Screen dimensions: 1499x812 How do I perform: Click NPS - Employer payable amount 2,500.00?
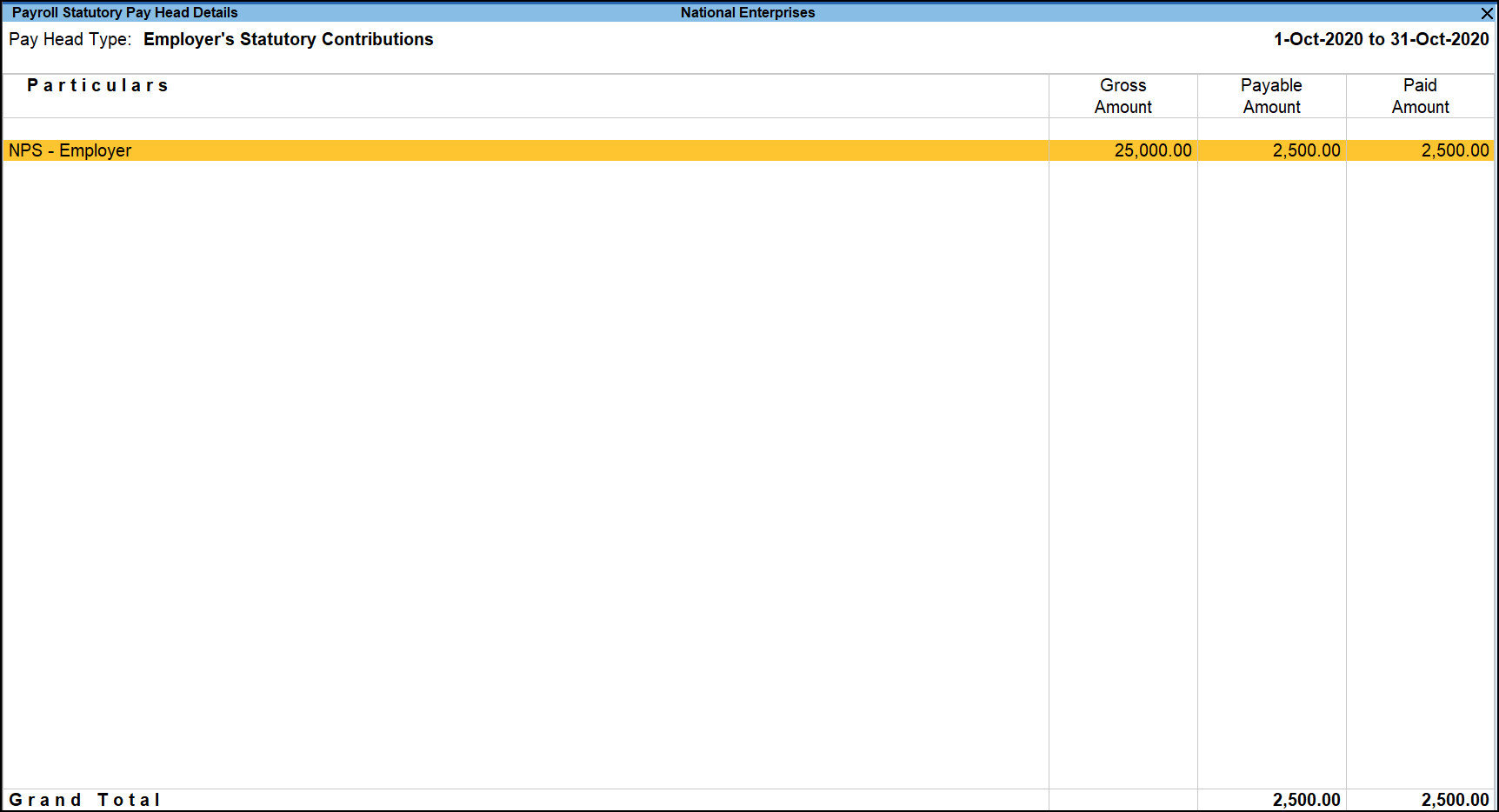click(x=1306, y=150)
